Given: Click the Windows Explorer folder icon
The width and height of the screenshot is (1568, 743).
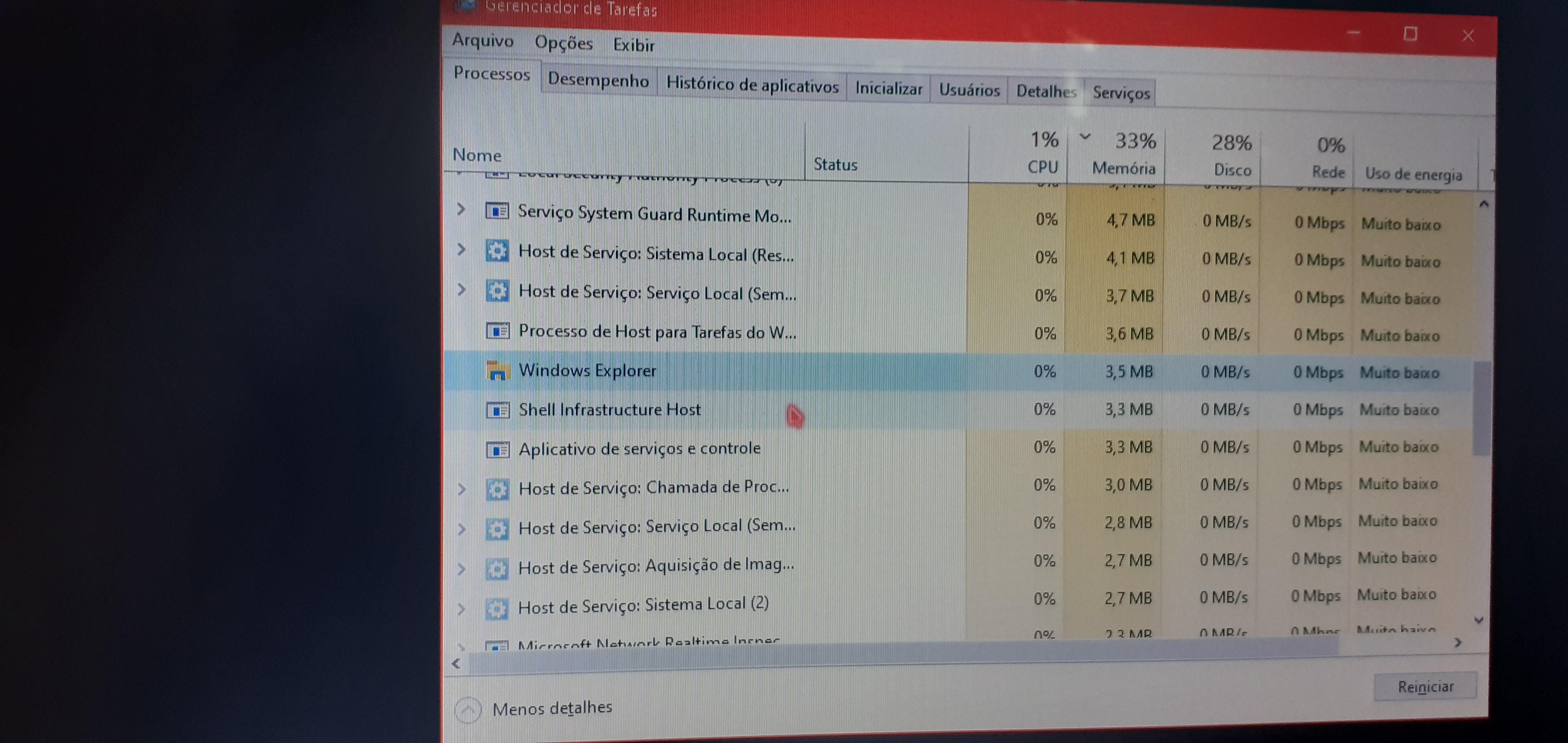Looking at the screenshot, I should (x=497, y=370).
